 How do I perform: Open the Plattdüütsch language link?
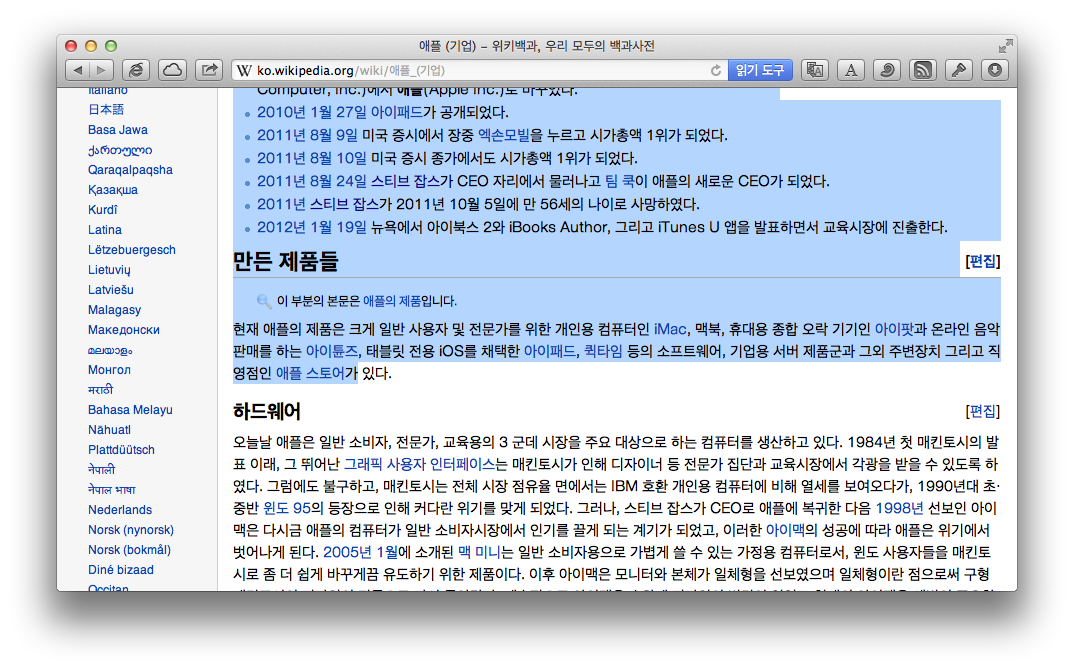121,450
